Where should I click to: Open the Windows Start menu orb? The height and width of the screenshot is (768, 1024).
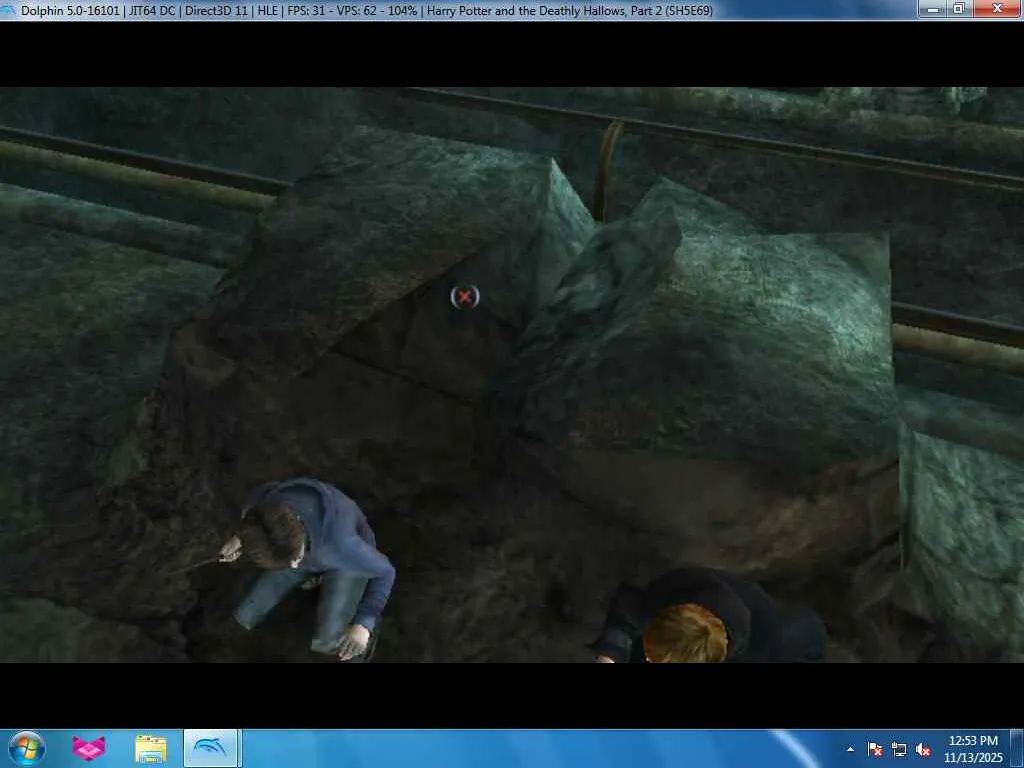(27, 748)
